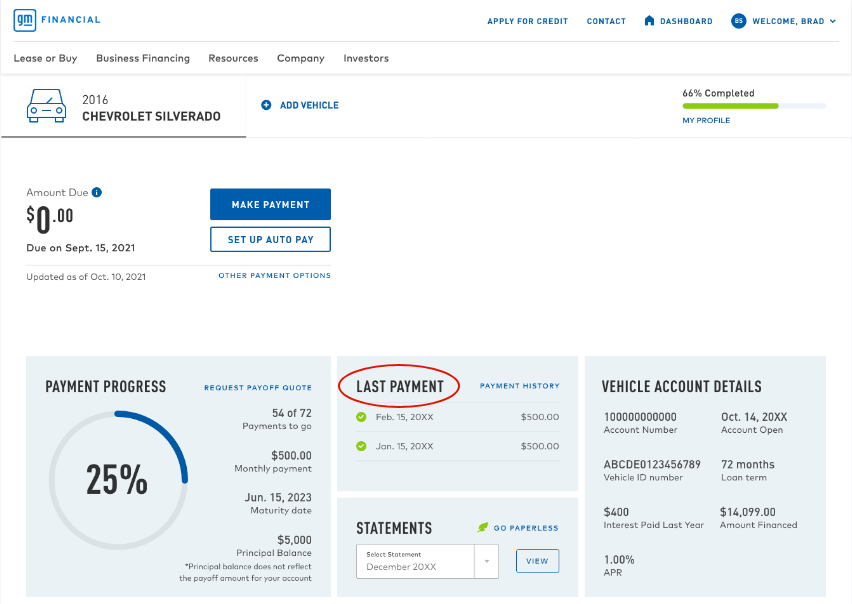Click the $500.00 amount on Jan. 15 row
The width and height of the screenshot is (852, 604).
[x=540, y=446]
